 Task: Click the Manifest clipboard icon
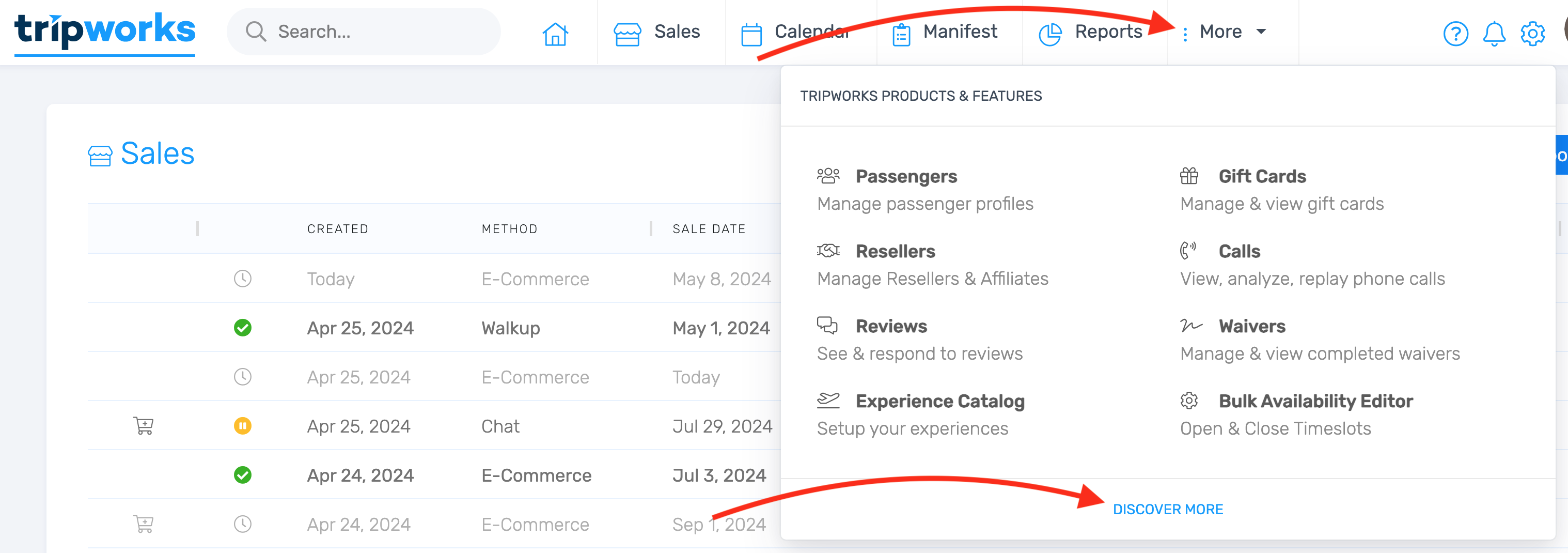[901, 34]
